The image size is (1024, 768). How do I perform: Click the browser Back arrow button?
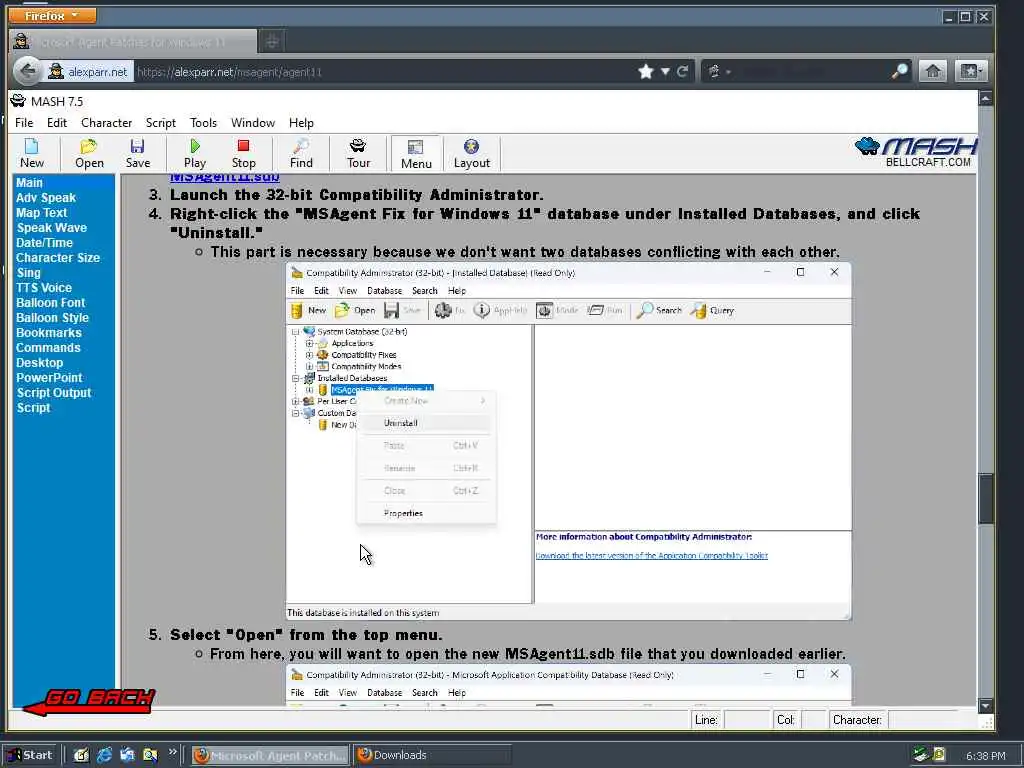click(x=27, y=71)
